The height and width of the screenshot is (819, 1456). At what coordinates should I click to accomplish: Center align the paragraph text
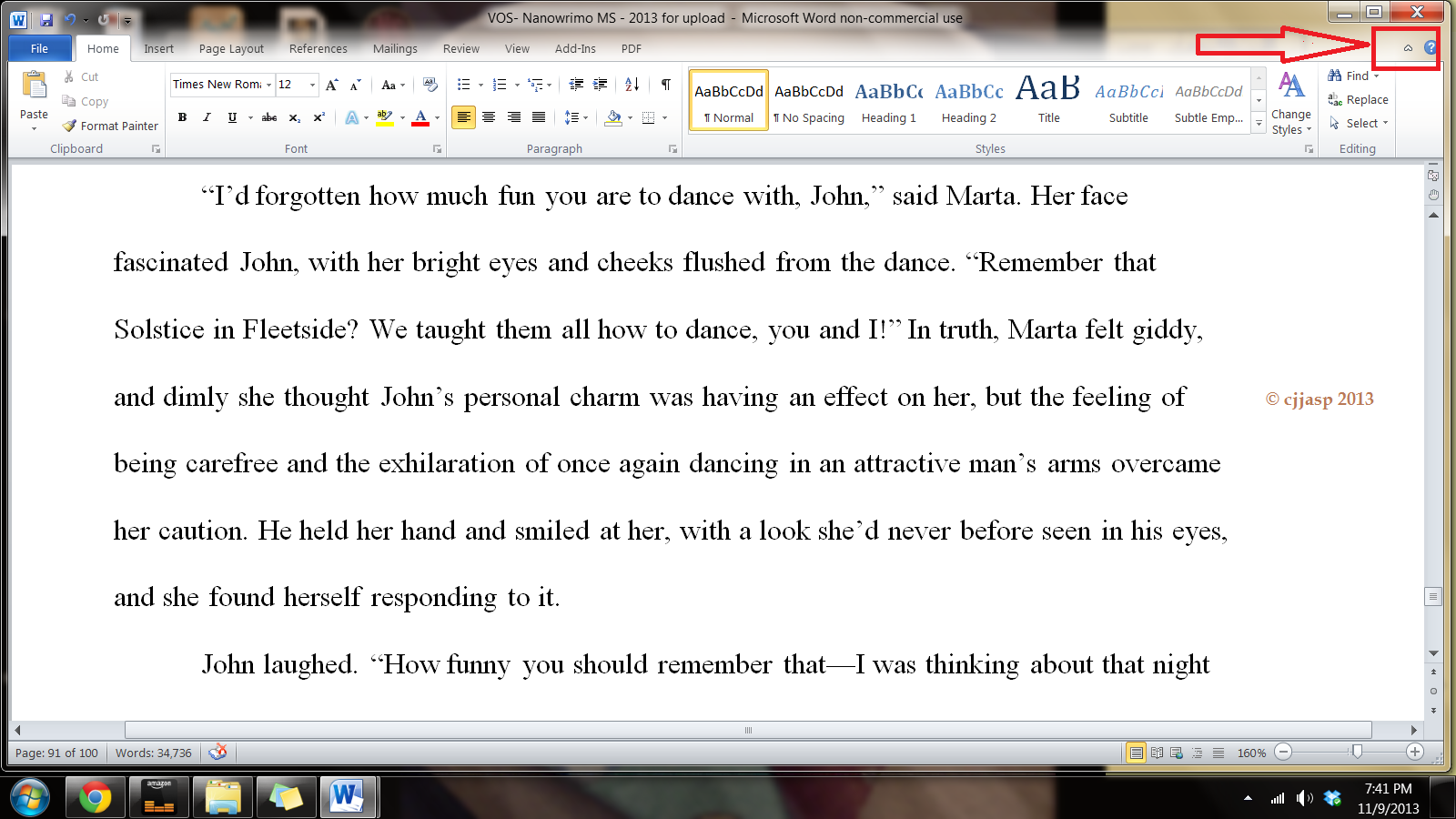489,117
